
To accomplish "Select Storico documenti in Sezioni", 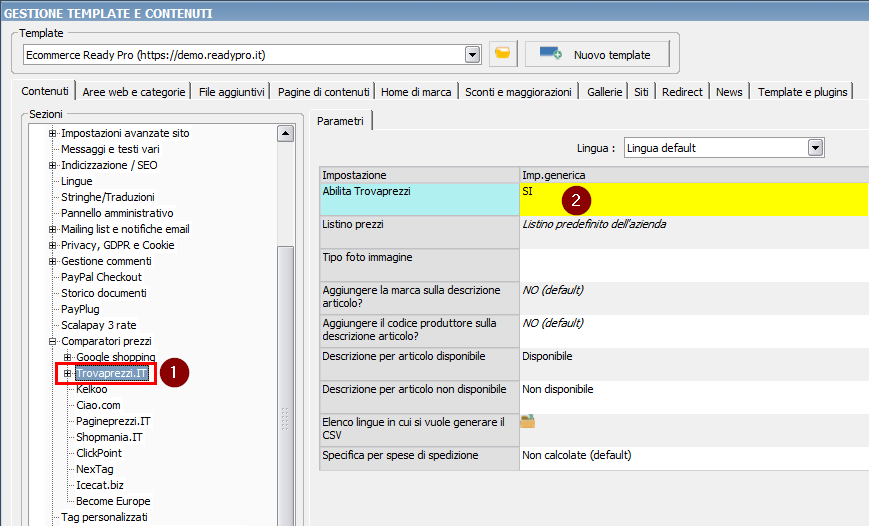I will pyautogui.click(x=104, y=293).
